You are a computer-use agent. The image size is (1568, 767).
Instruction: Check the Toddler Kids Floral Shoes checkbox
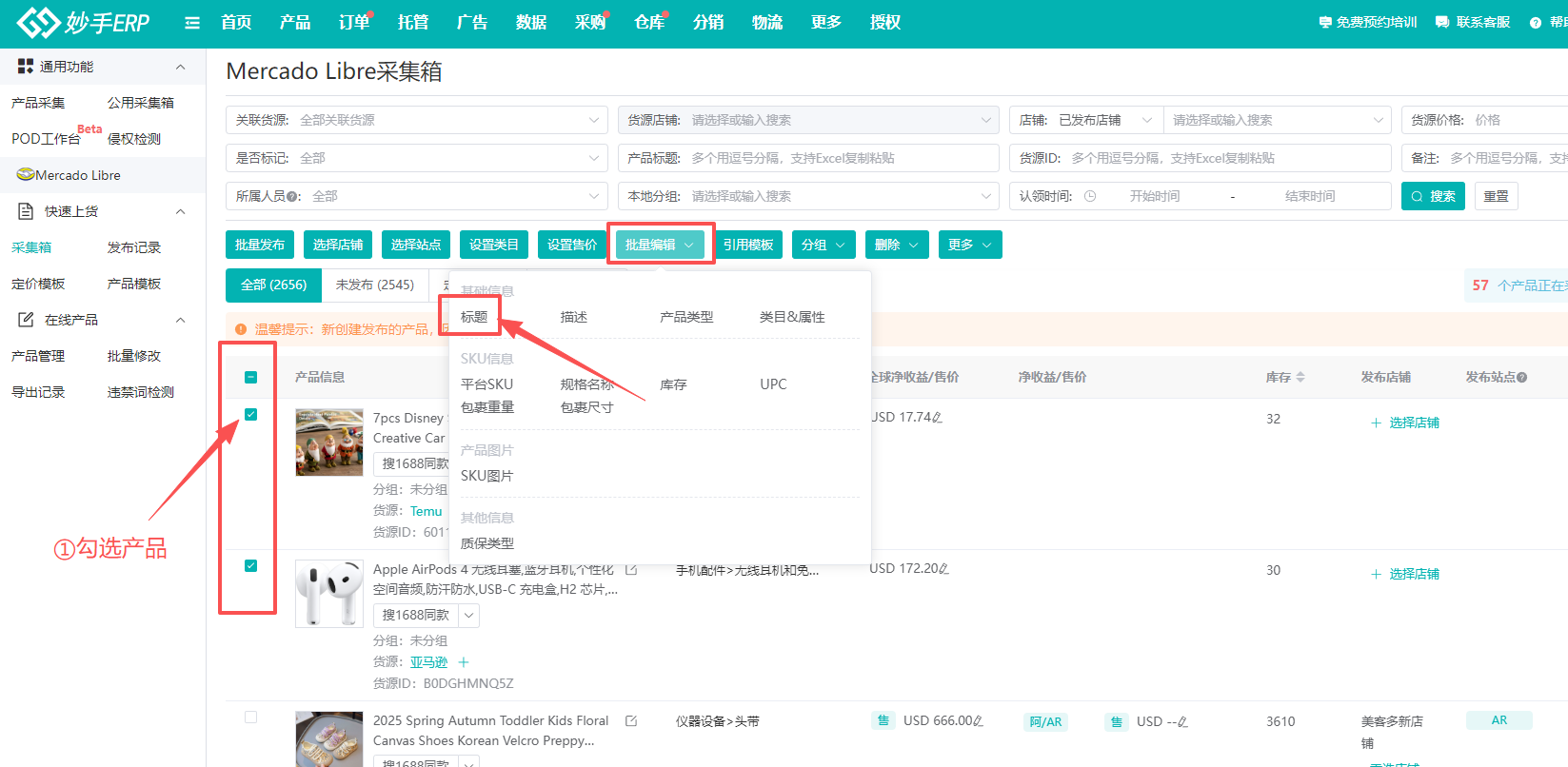pyautogui.click(x=251, y=718)
